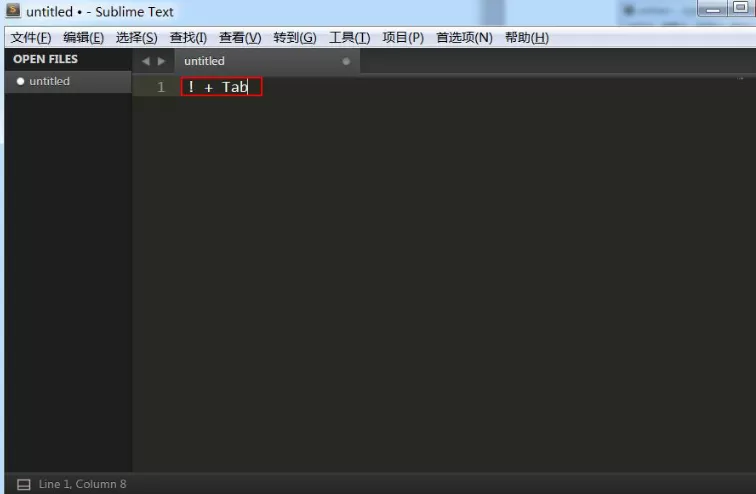Screen dimensions: 756x494
Task: Open the 首选项(N) menu
Action: click(464, 38)
